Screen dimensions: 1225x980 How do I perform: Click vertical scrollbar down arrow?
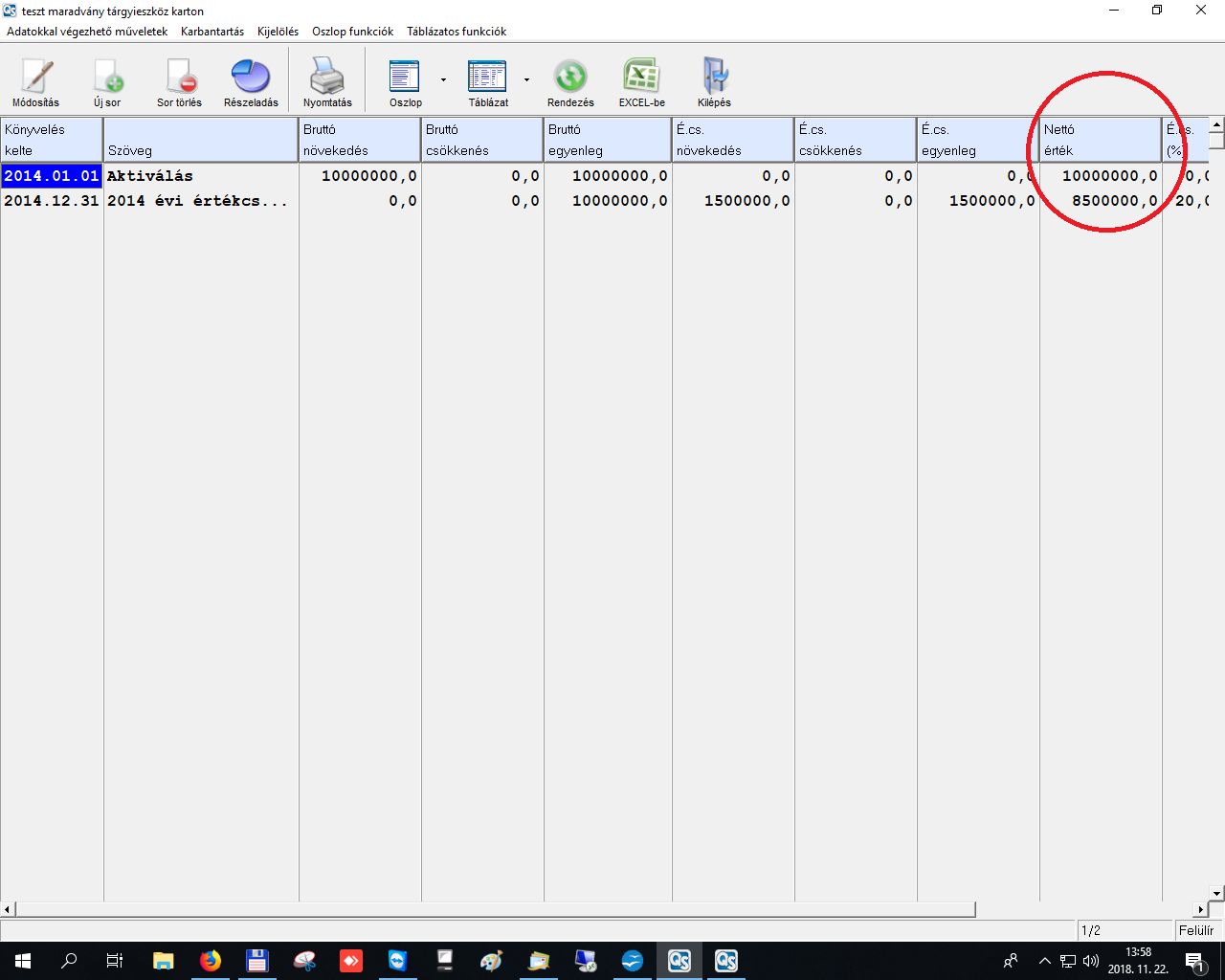pos(1216,894)
